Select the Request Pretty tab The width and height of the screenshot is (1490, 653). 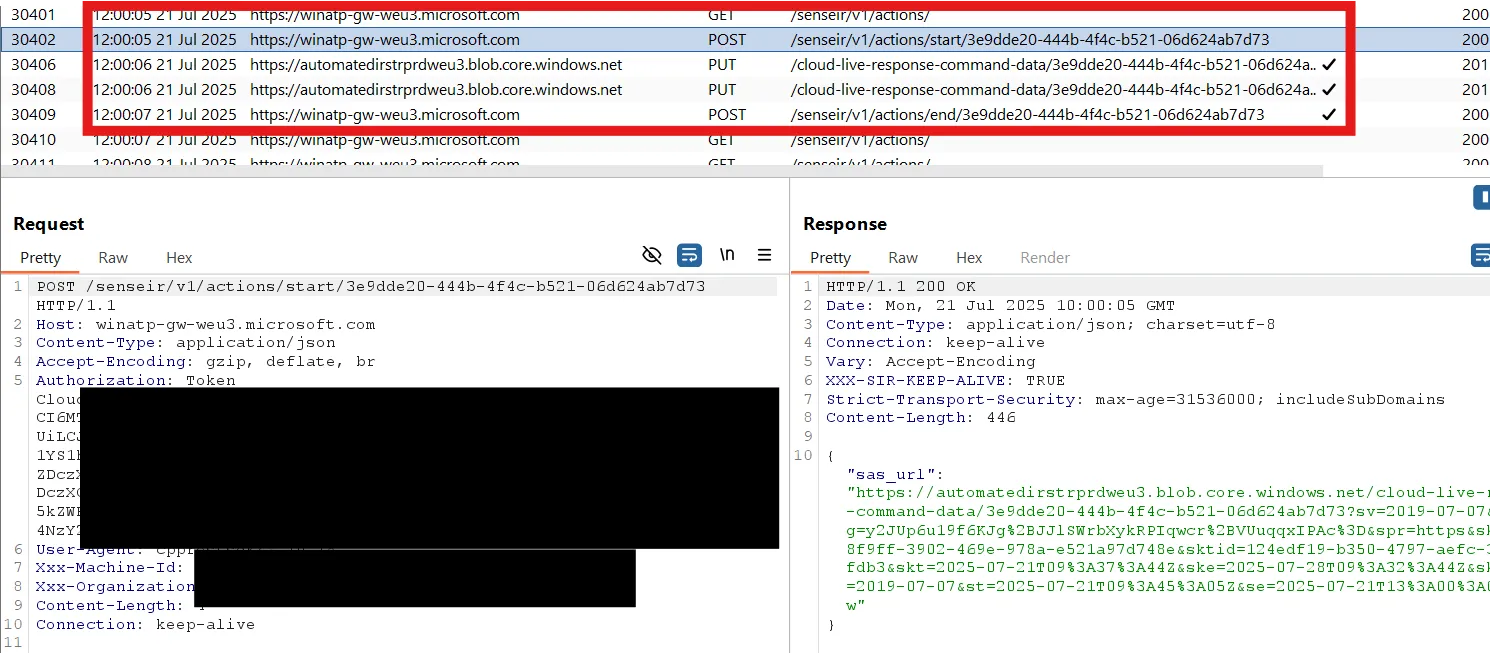pos(41,258)
